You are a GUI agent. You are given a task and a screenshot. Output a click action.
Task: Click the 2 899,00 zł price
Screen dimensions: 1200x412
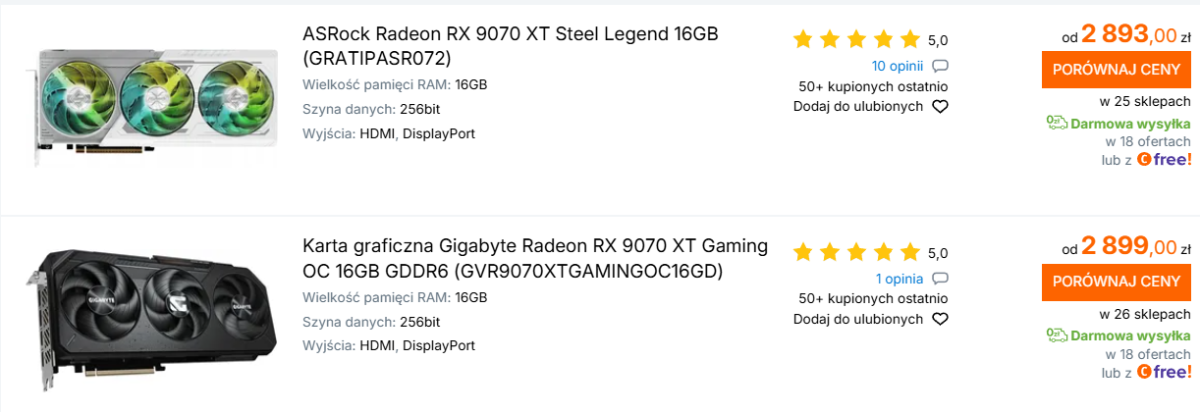[1136, 246]
